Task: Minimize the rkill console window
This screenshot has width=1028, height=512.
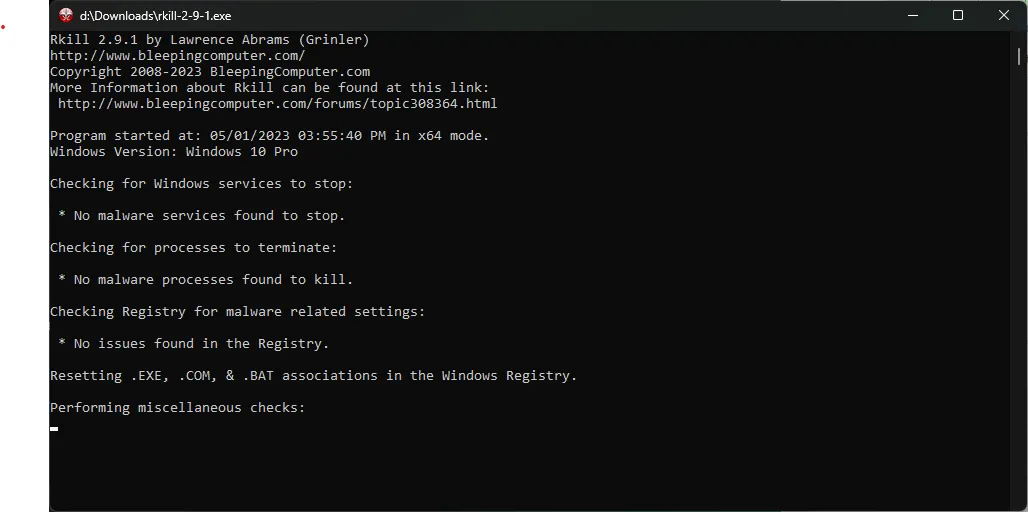Action: tap(912, 15)
